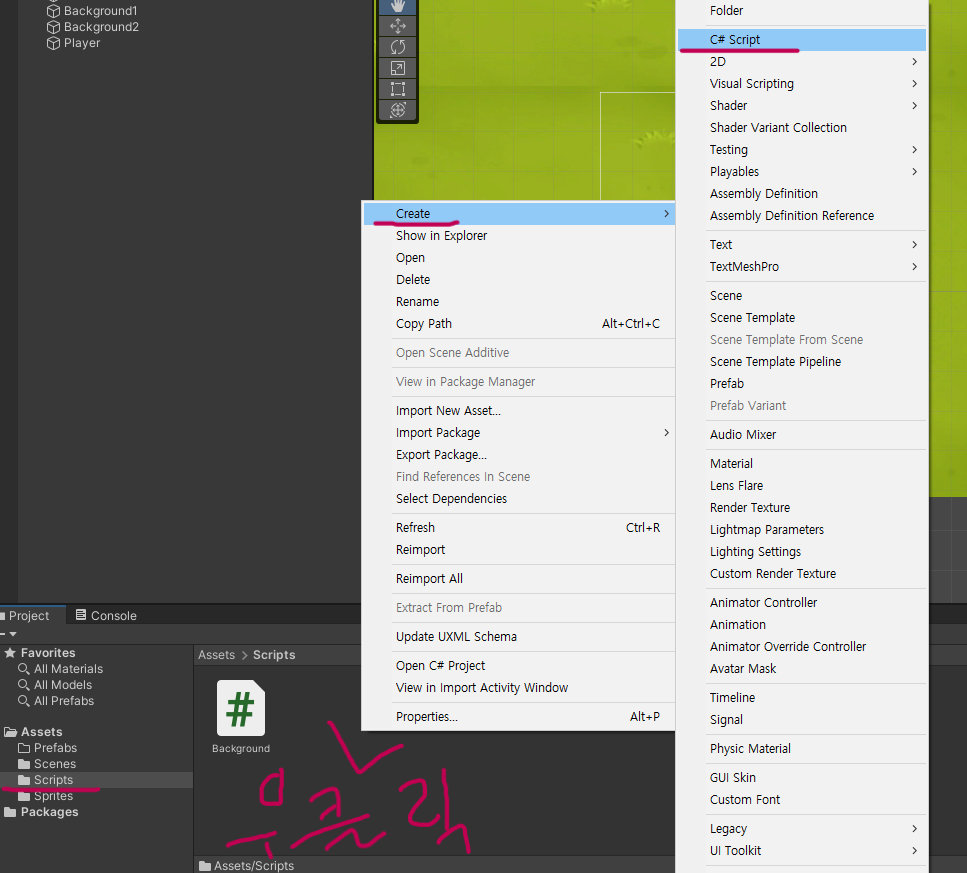Expand the 2D submenu arrow
This screenshot has width=967, height=873.
[x=914, y=62]
